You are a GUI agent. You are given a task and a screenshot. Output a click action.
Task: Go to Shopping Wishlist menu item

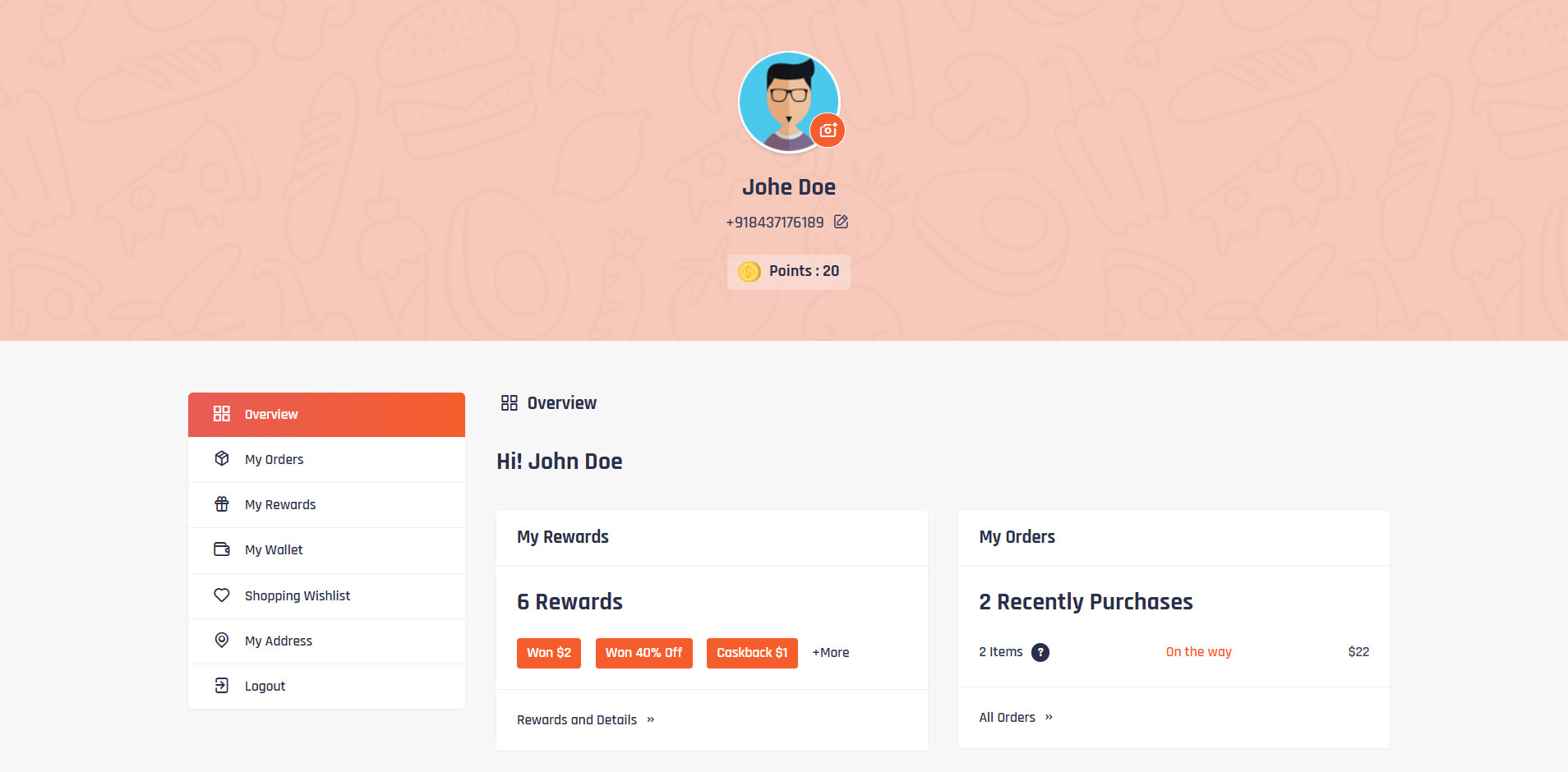click(x=297, y=596)
